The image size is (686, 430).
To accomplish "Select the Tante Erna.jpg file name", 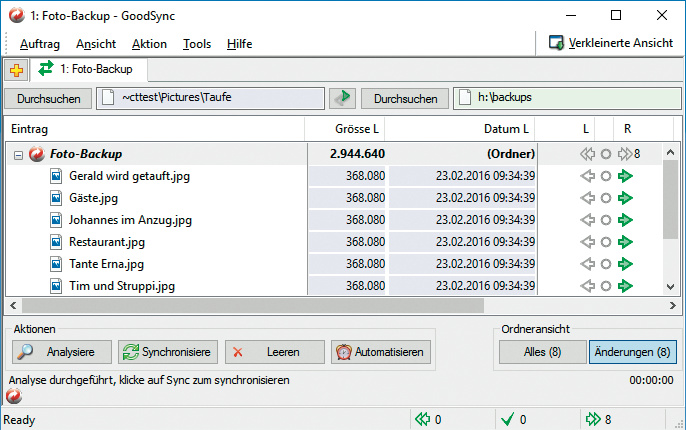I will point(106,264).
